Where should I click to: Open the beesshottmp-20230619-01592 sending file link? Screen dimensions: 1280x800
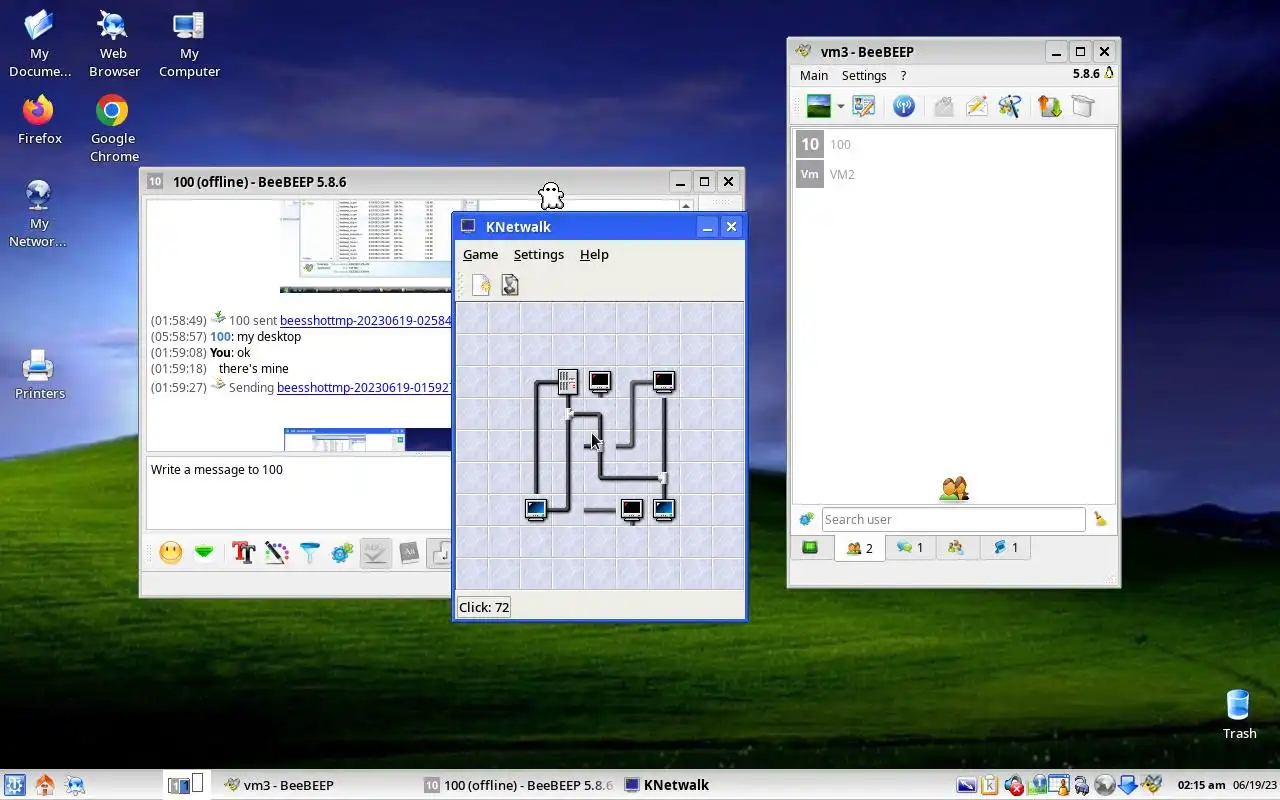[x=364, y=387]
